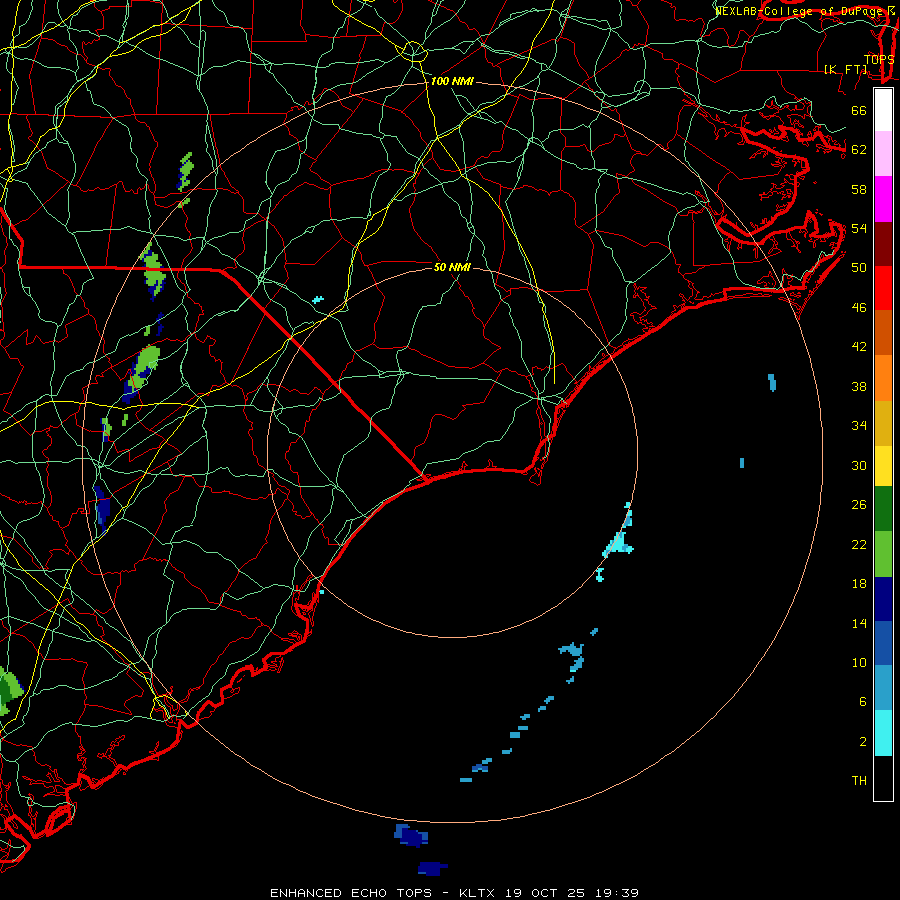Pick the bright yellow legend swatch
The image size is (900, 900).
(883, 465)
